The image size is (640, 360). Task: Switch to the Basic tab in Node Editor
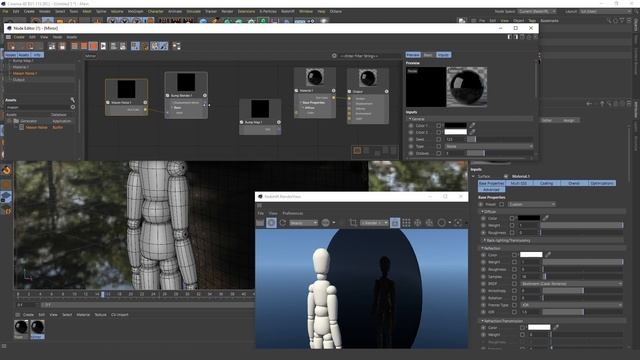pos(428,55)
